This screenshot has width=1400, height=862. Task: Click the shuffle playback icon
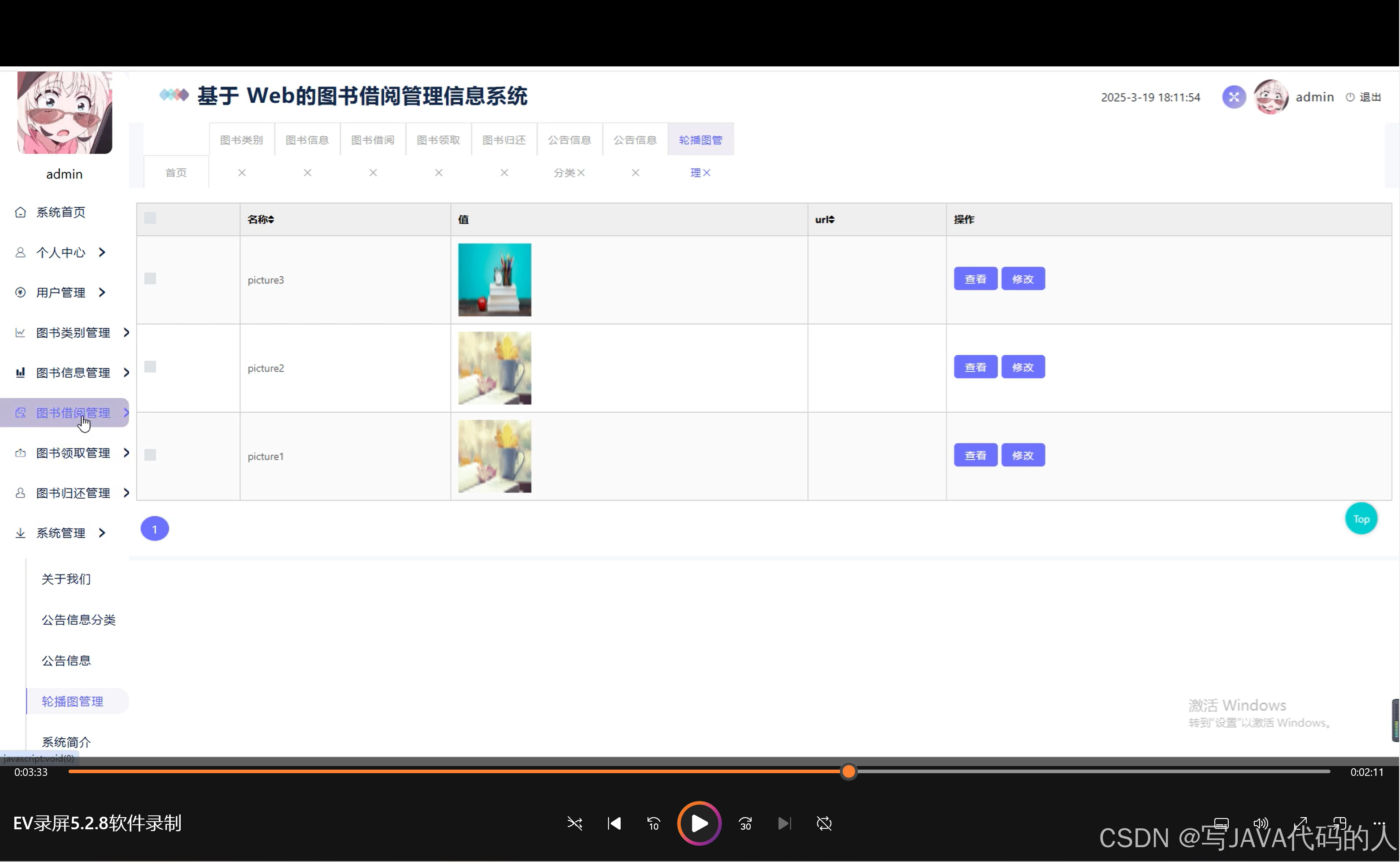pyautogui.click(x=574, y=823)
